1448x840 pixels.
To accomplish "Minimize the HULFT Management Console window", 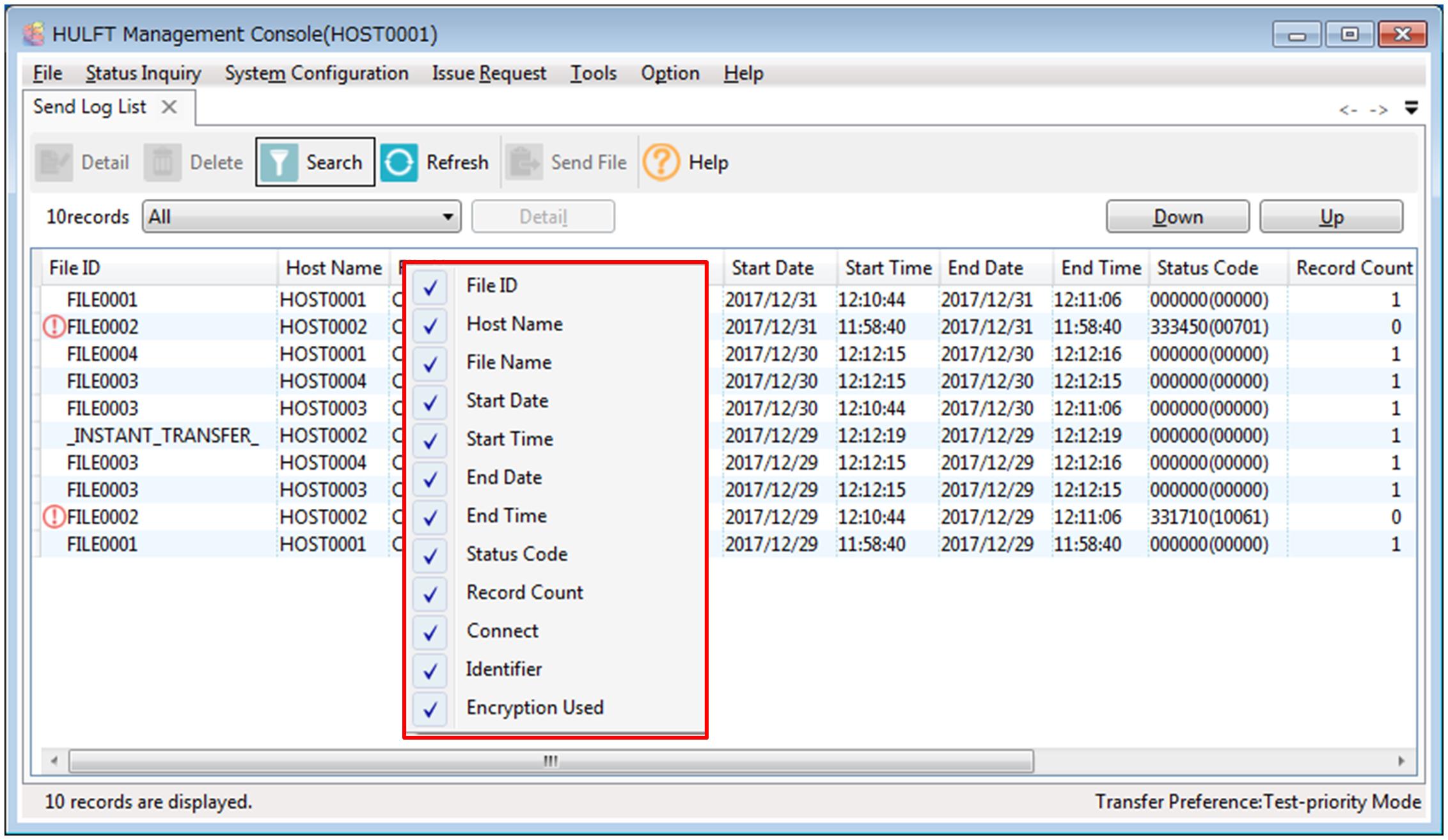I will tap(1296, 35).
